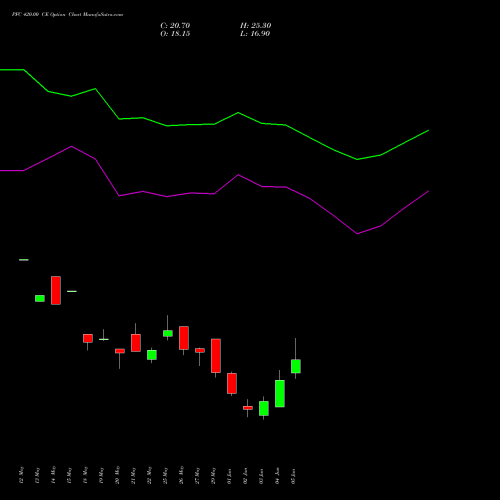Click the doji candlestick above 19 May
Image resolution: width=500 pixels, height=500 pixels.
(x=104, y=339)
